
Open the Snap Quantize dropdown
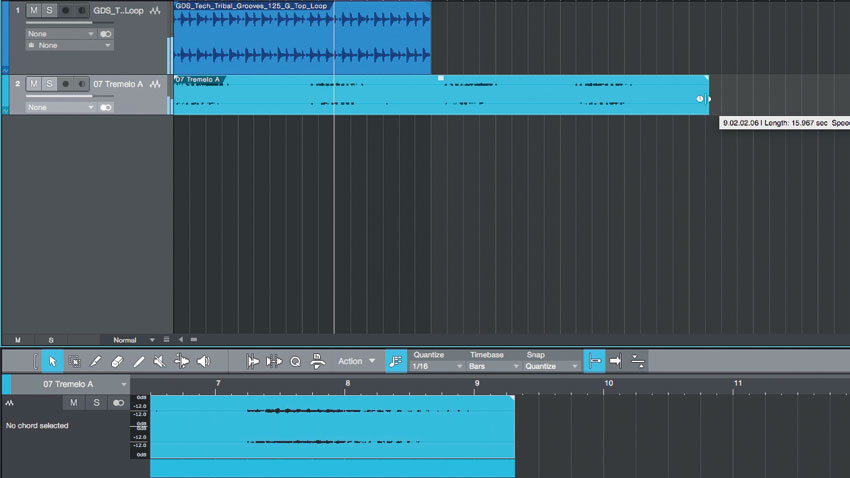click(551, 366)
